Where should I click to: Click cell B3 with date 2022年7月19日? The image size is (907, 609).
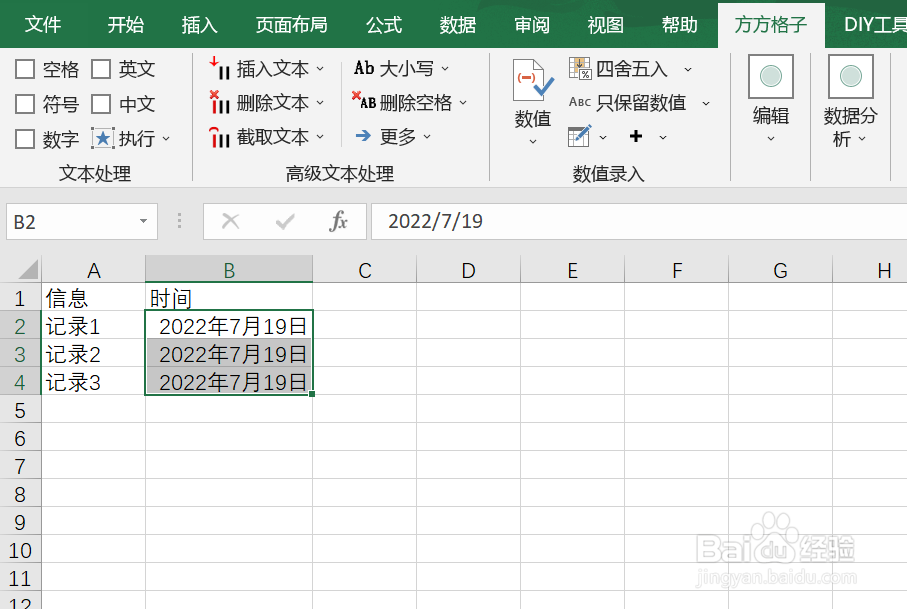click(229, 354)
